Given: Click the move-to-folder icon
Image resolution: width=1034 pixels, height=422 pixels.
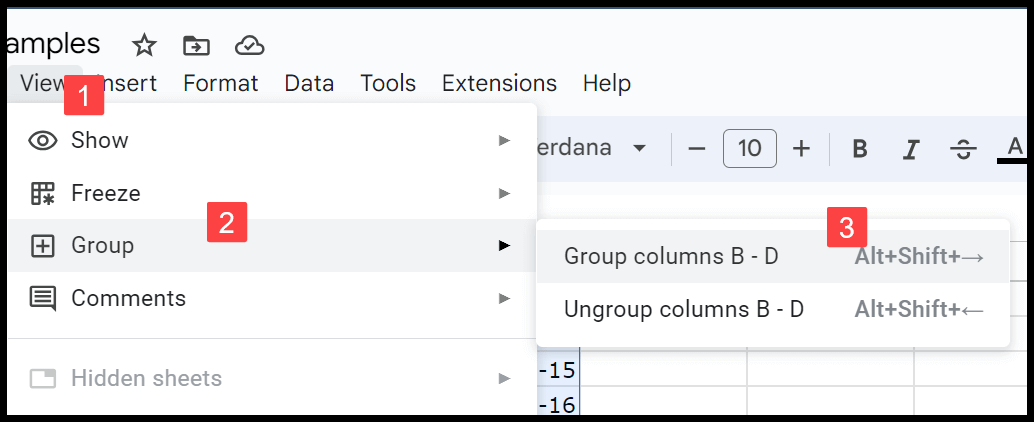Looking at the screenshot, I should pyautogui.click(x=196, y=45).
